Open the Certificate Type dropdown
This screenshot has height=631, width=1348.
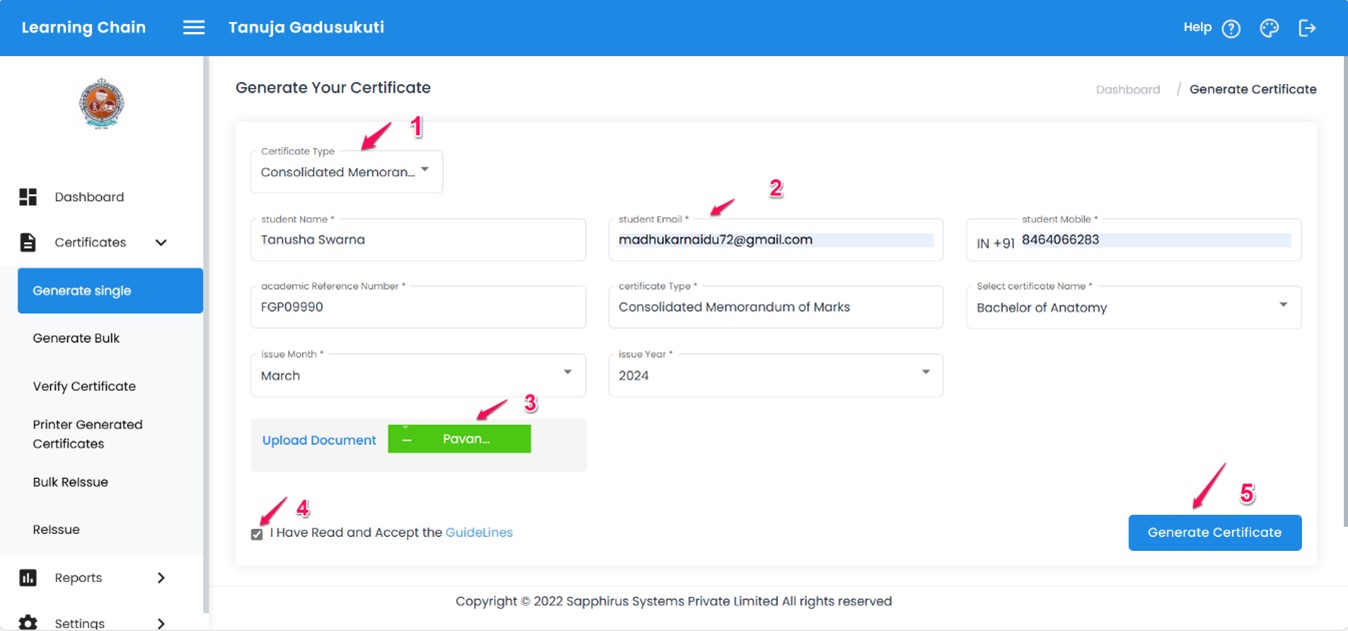coord(346,172)
